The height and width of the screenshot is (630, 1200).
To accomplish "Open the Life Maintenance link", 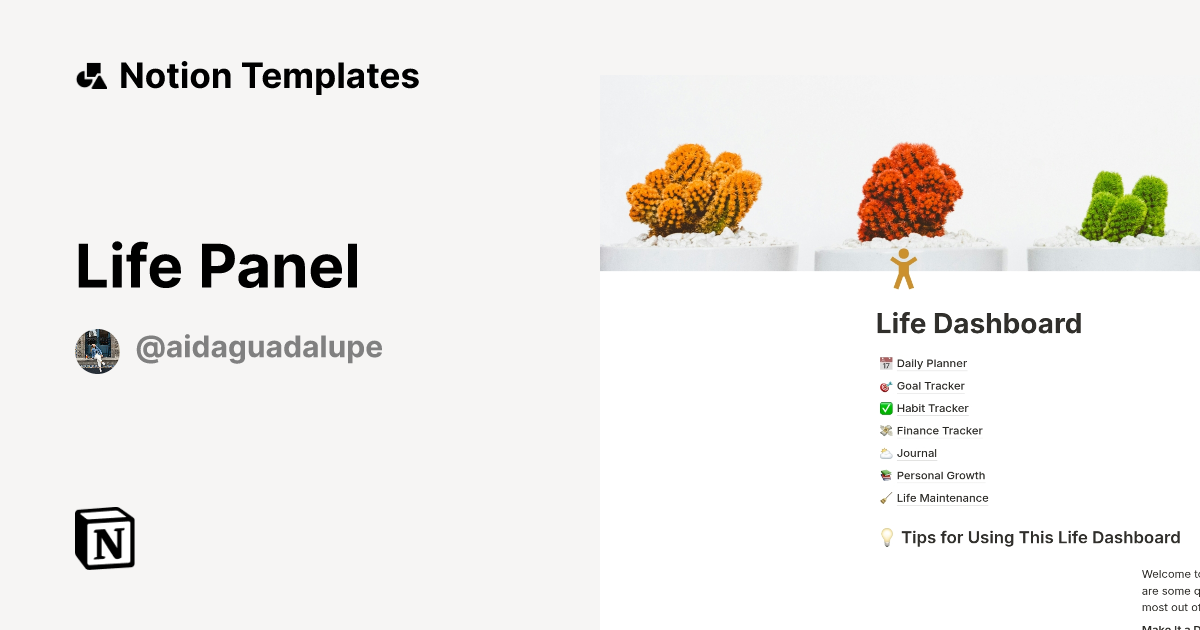I will pos(942,497).
